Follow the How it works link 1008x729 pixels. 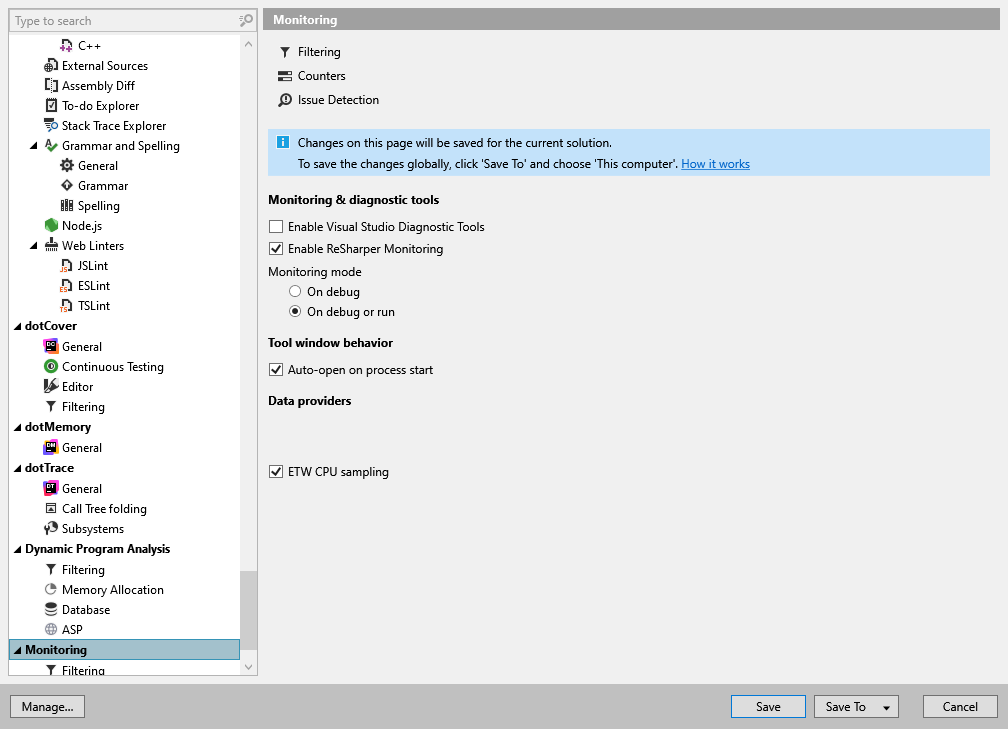[x=715, y=163]
